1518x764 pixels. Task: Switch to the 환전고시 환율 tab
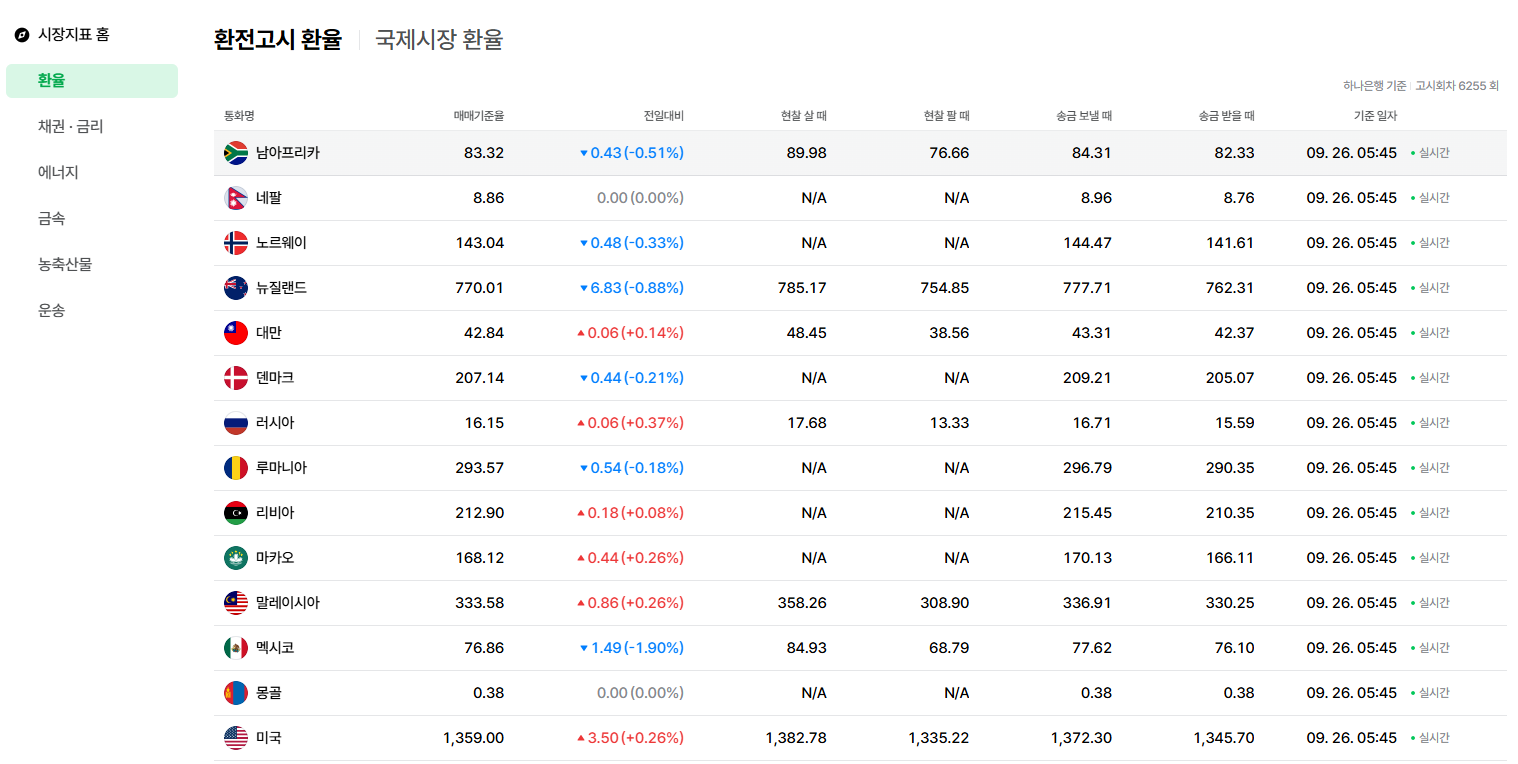(278, 40)
